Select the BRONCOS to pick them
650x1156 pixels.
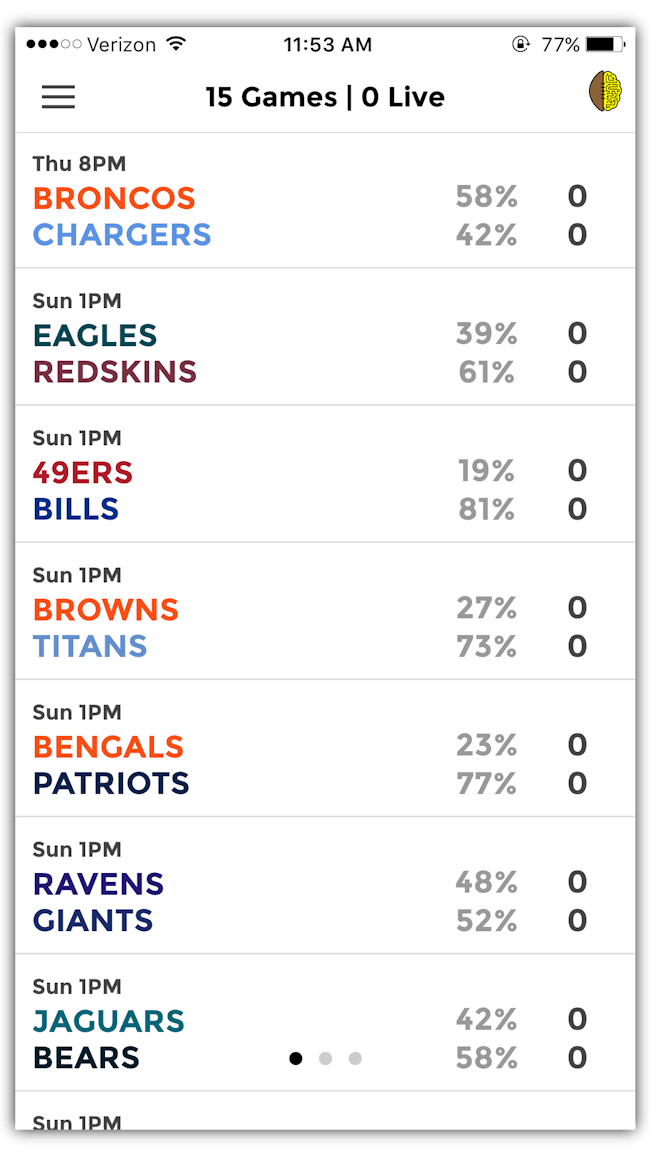tap(113, 198)
